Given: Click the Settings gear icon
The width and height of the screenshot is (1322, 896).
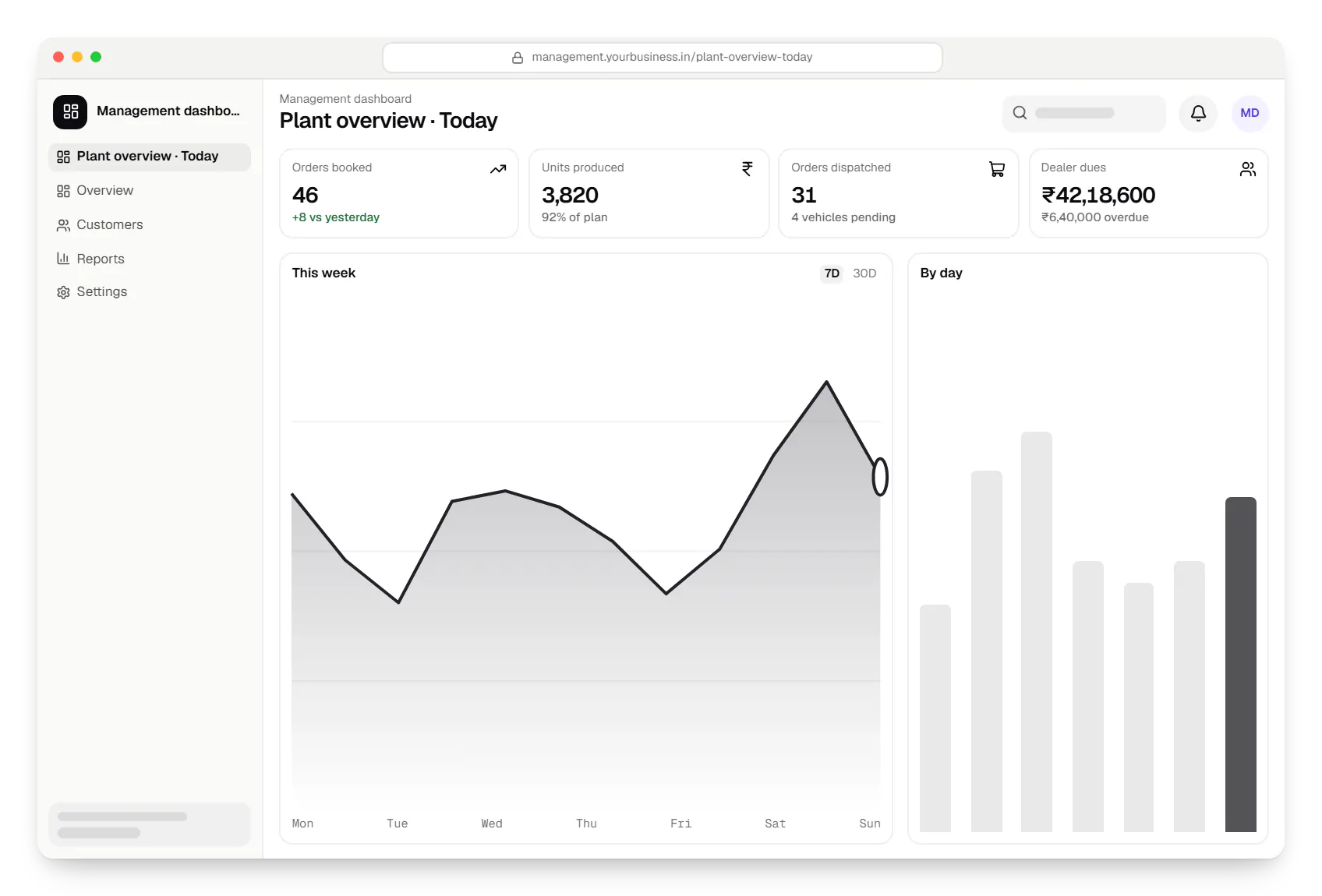Looking at the screenshot, I should (63, 292).
